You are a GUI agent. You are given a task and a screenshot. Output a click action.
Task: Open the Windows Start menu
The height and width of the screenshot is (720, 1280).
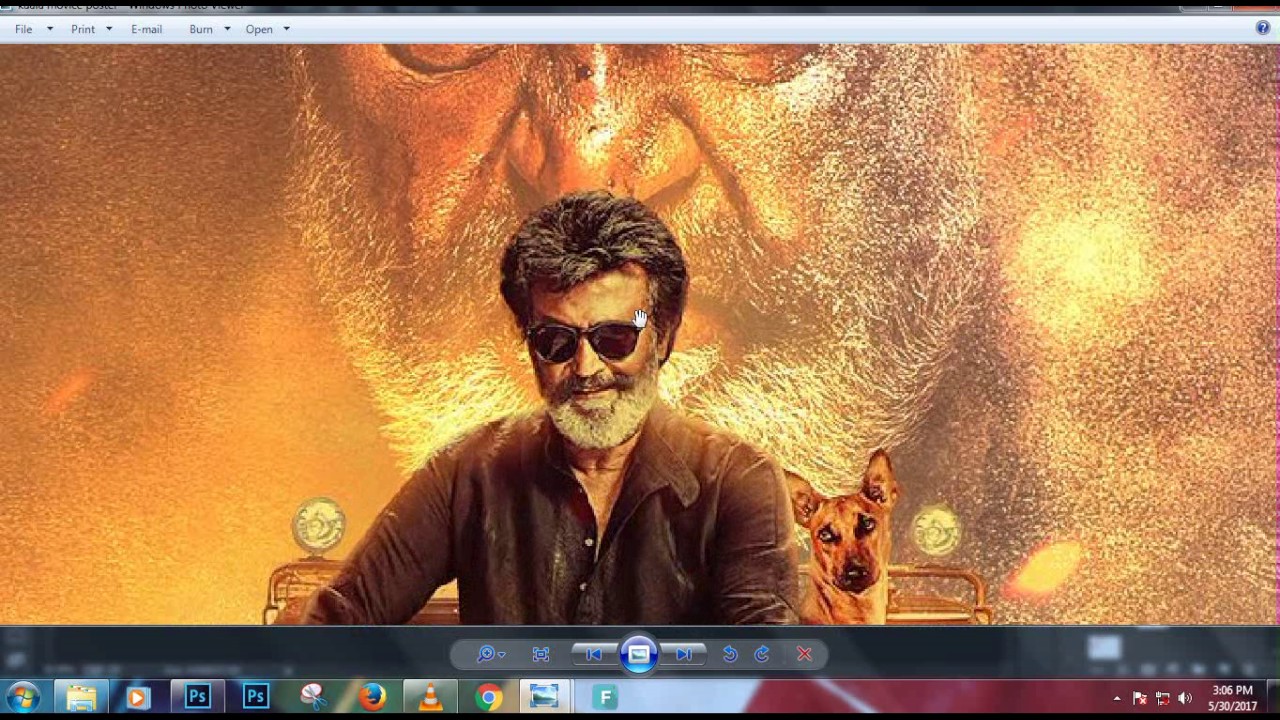tap(23, 697)
